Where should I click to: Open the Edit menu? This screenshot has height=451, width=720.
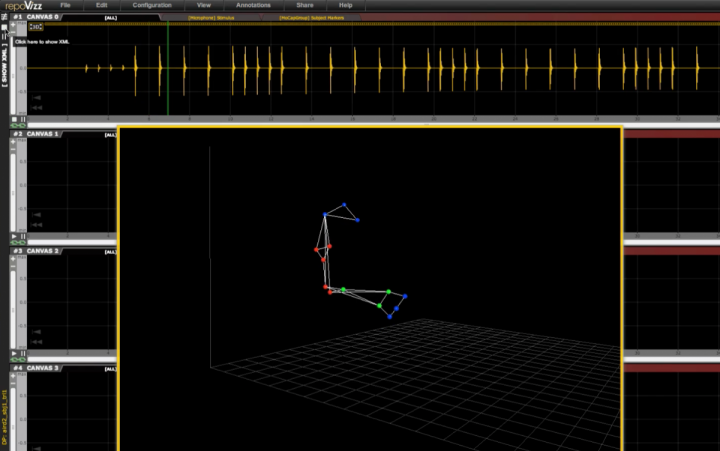101,6
